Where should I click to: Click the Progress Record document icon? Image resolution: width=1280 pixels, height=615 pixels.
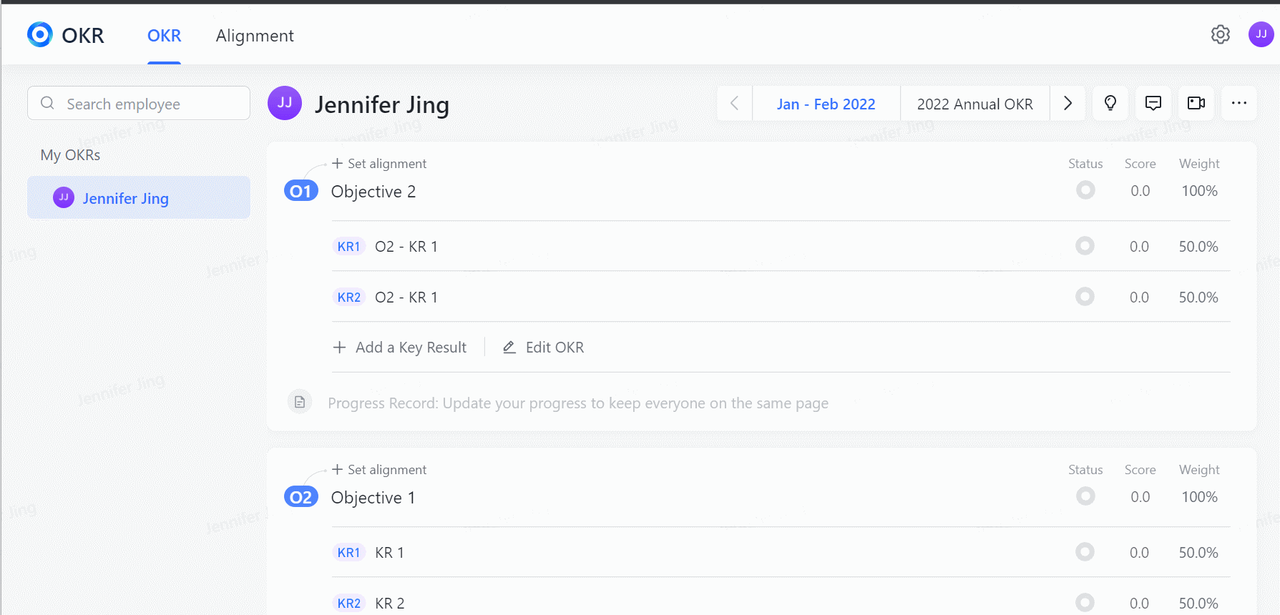point(299,402)
